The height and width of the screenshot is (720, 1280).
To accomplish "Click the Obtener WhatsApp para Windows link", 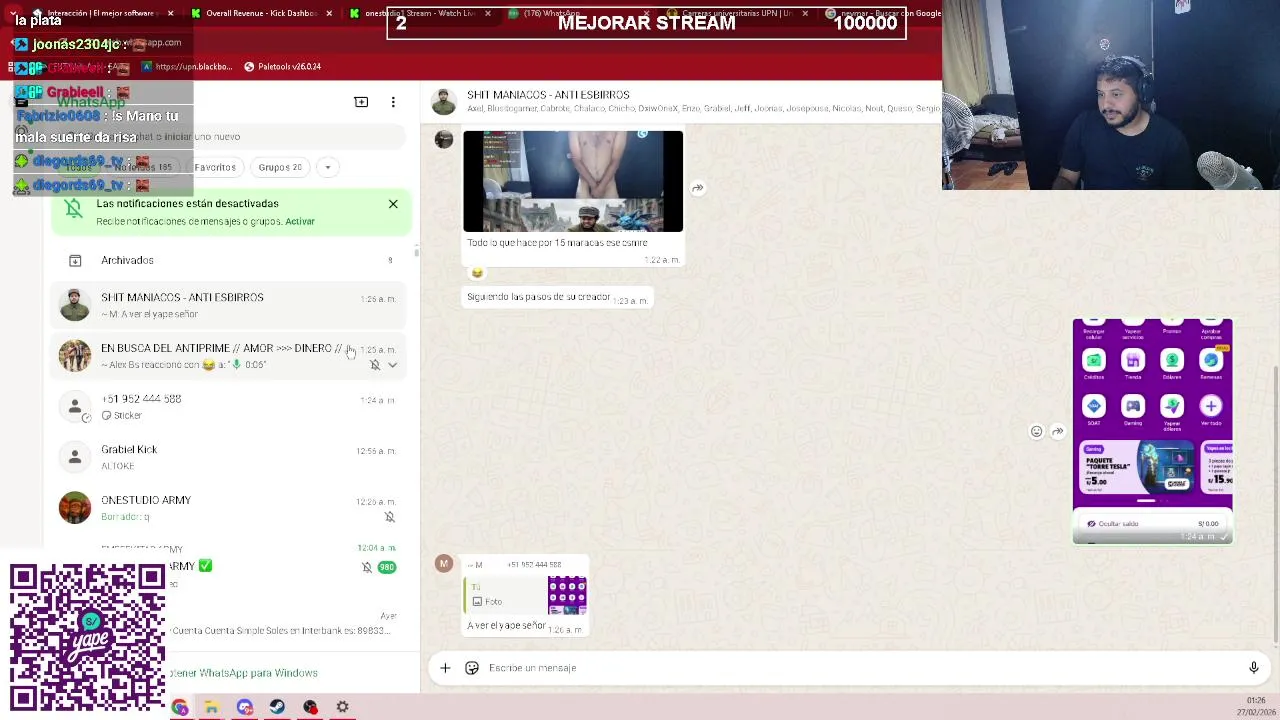I will coord(243,673).
